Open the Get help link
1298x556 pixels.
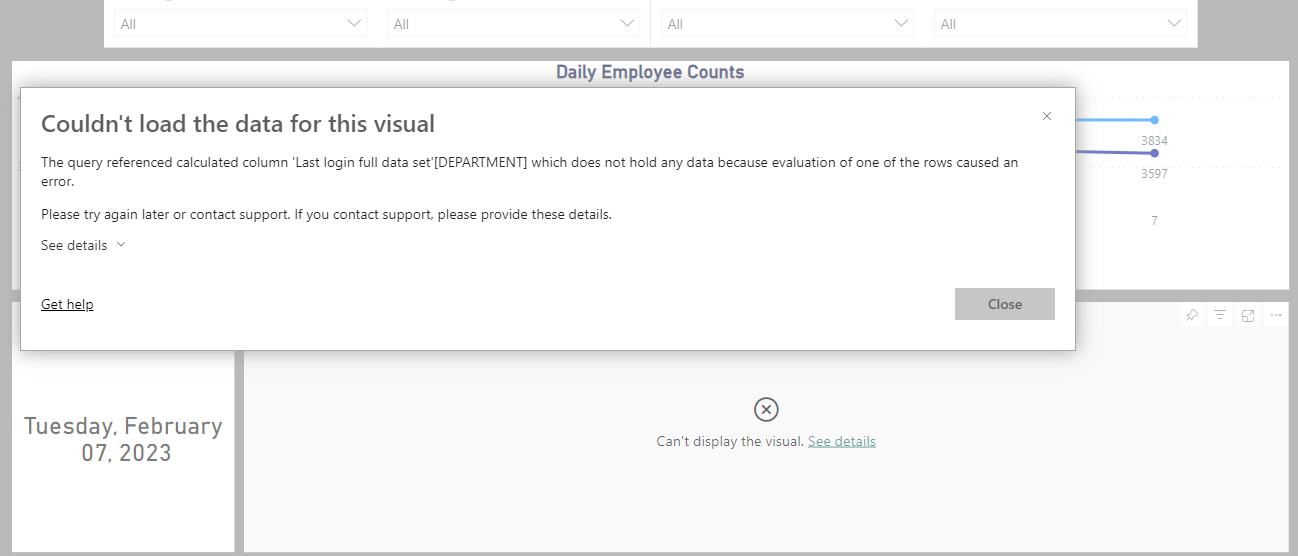67,304
